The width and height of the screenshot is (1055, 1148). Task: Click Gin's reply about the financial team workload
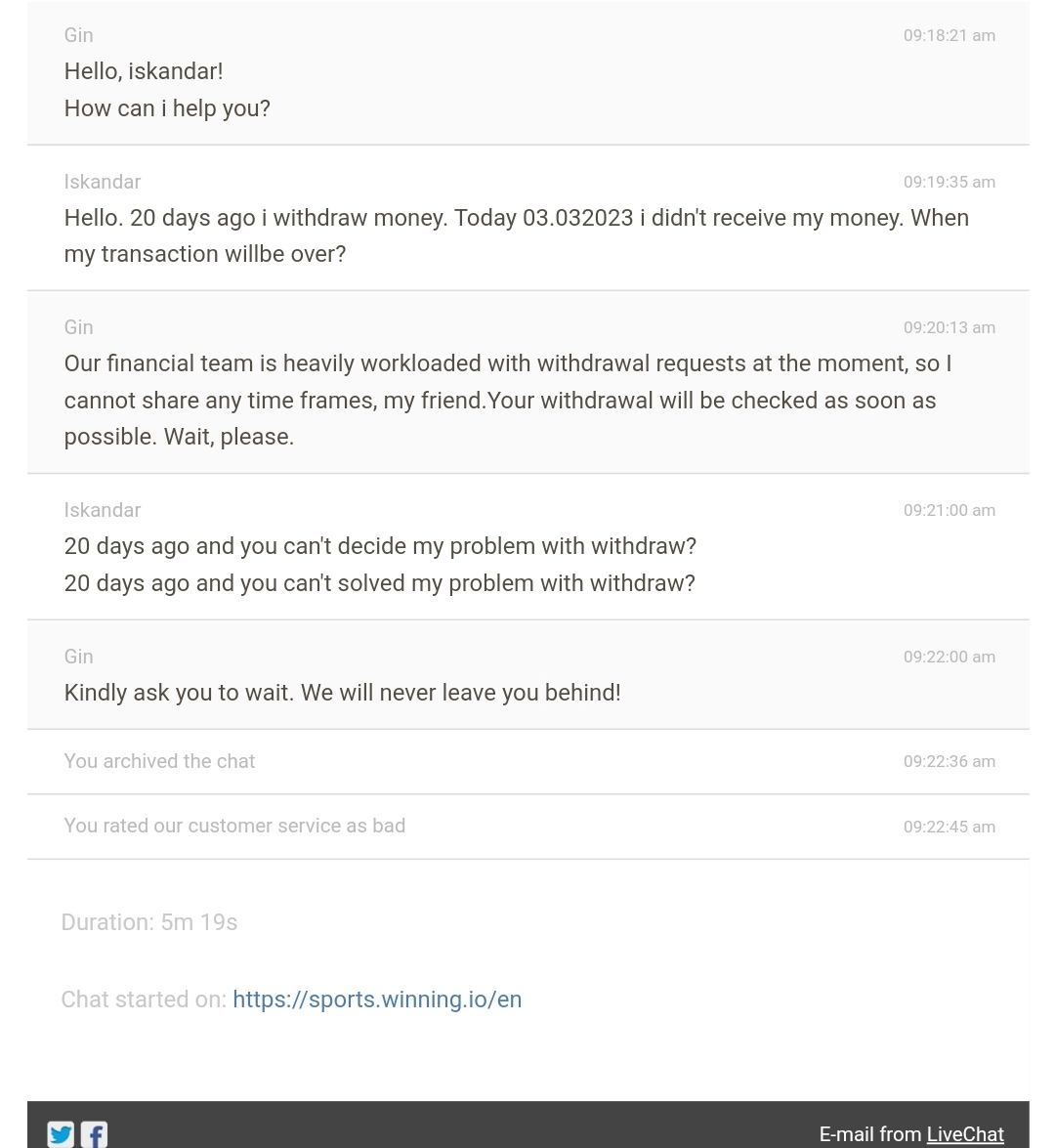(x=507, y=400)
